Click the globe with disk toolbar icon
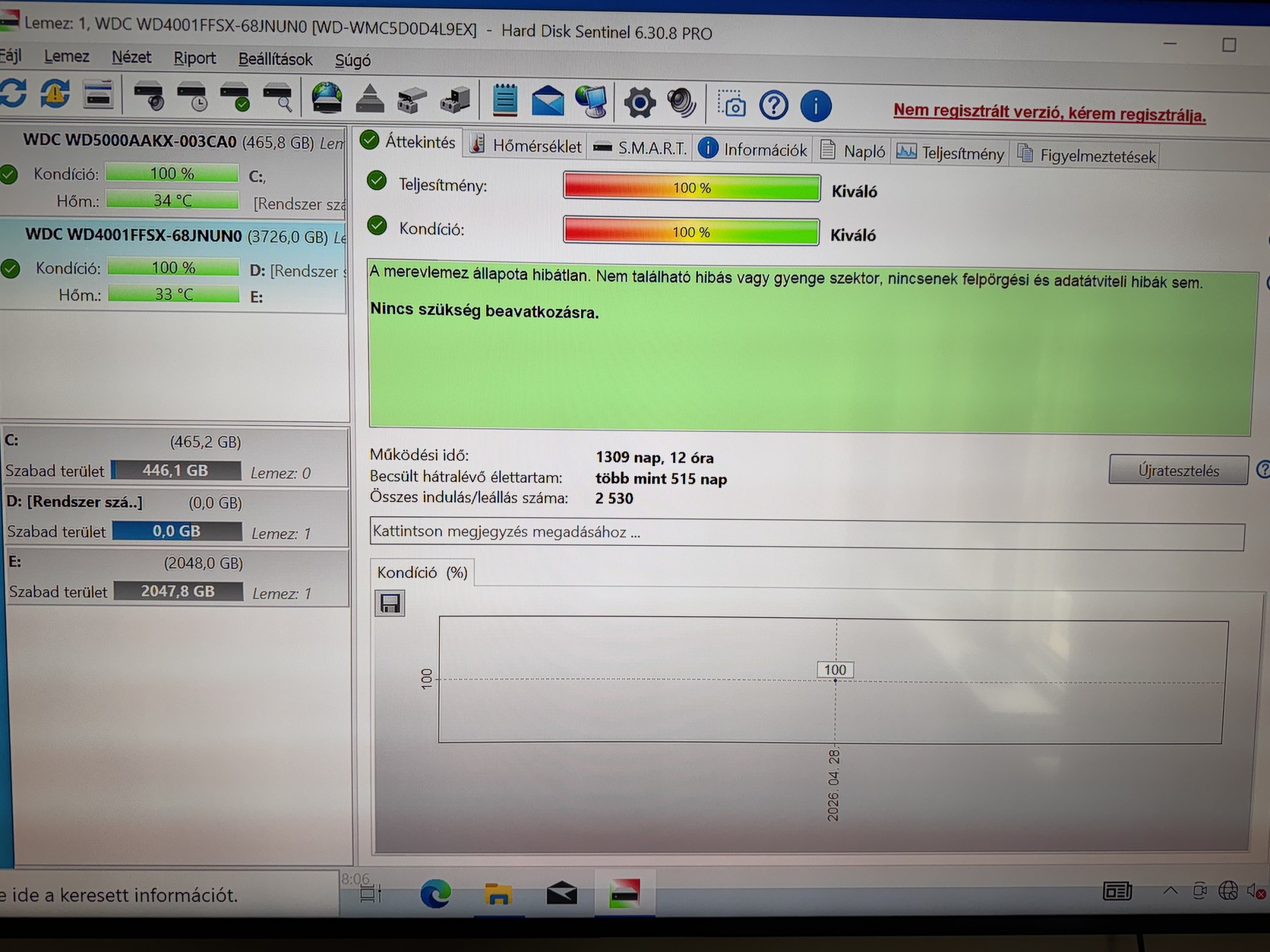 [x=327, y=99]
